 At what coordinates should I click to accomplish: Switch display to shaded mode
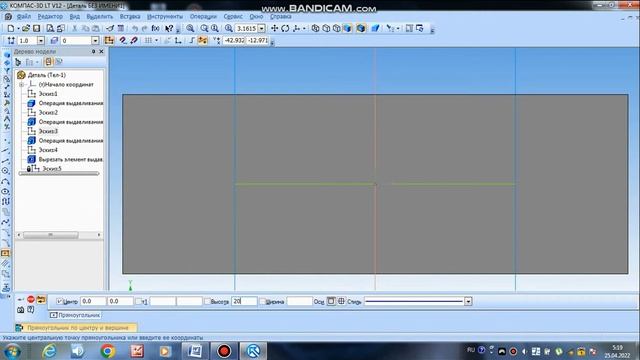click(x=347, y=28)
